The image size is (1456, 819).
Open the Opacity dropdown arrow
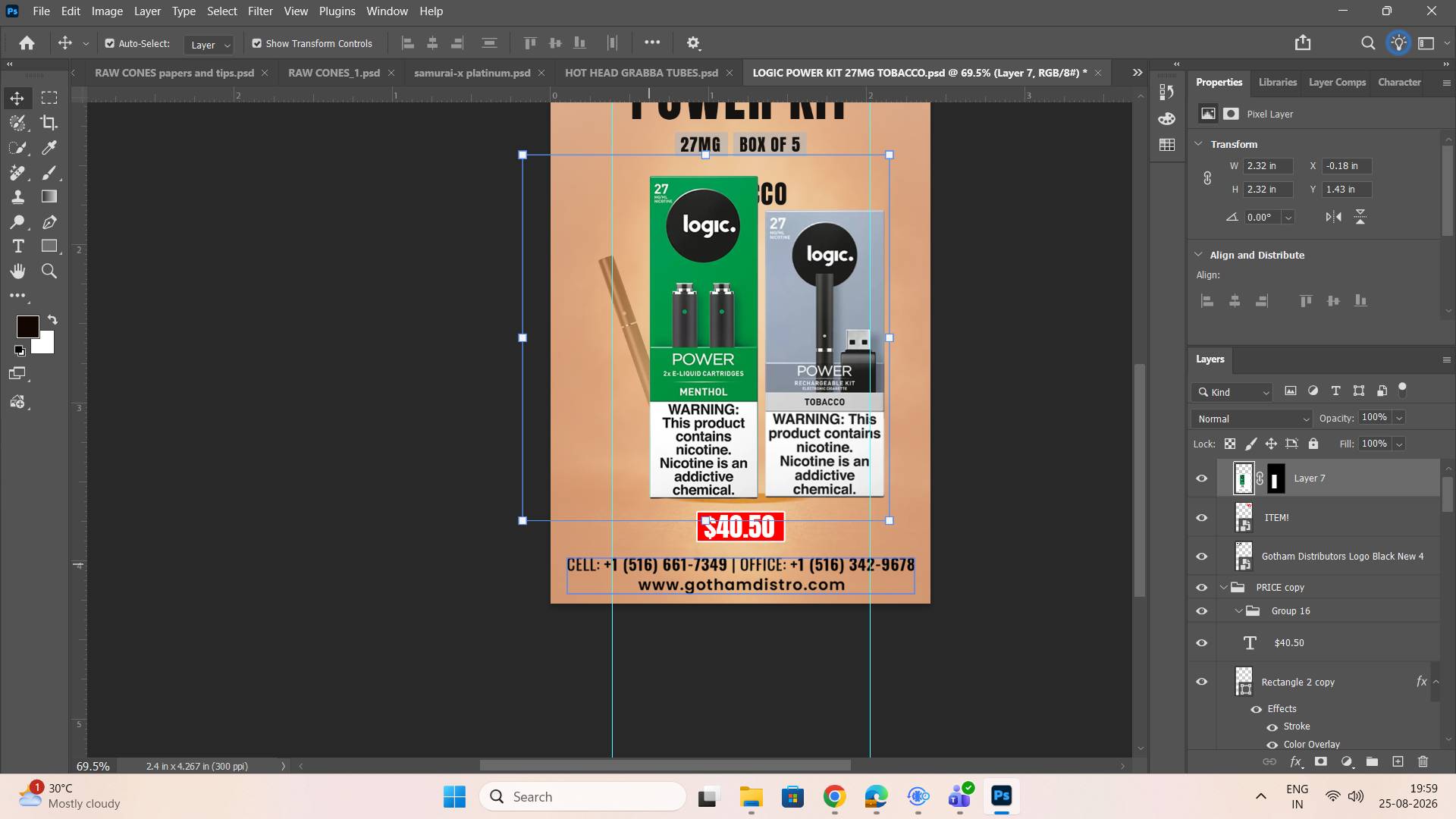pyautogui.click(x=1399, y=418)
